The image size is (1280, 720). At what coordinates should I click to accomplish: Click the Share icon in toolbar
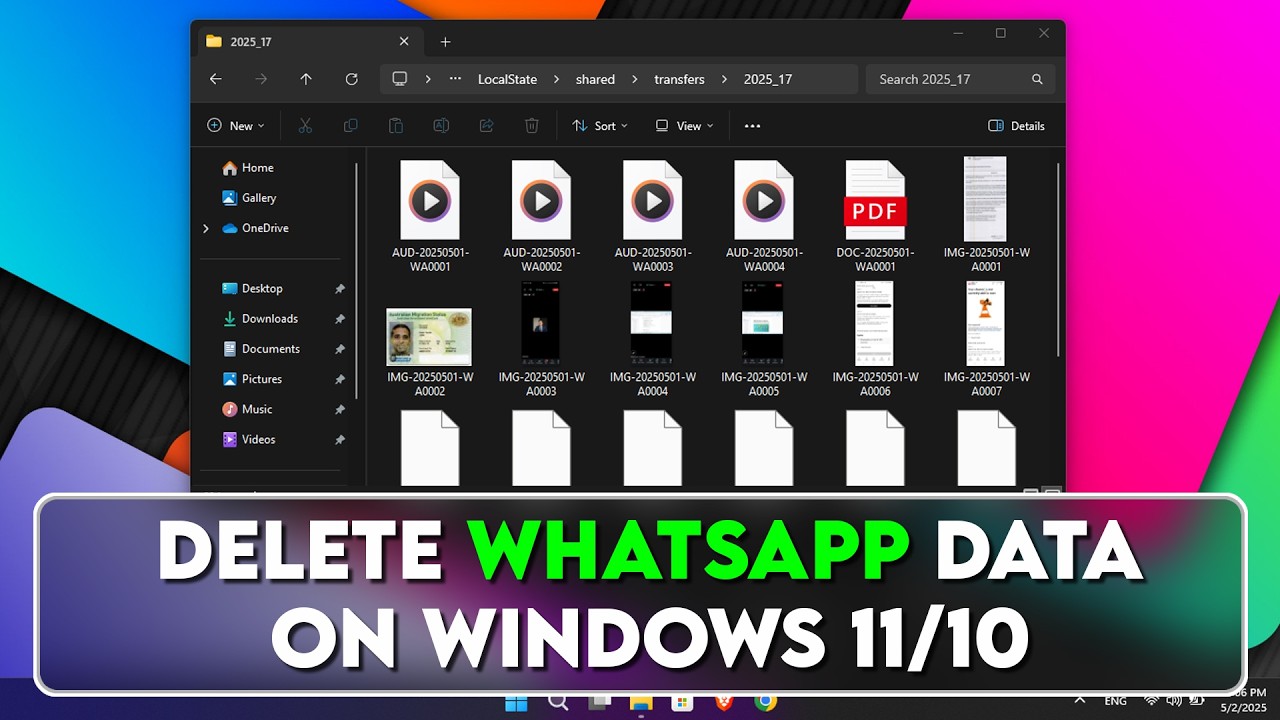pyautogui.click(x=487, y=126)
